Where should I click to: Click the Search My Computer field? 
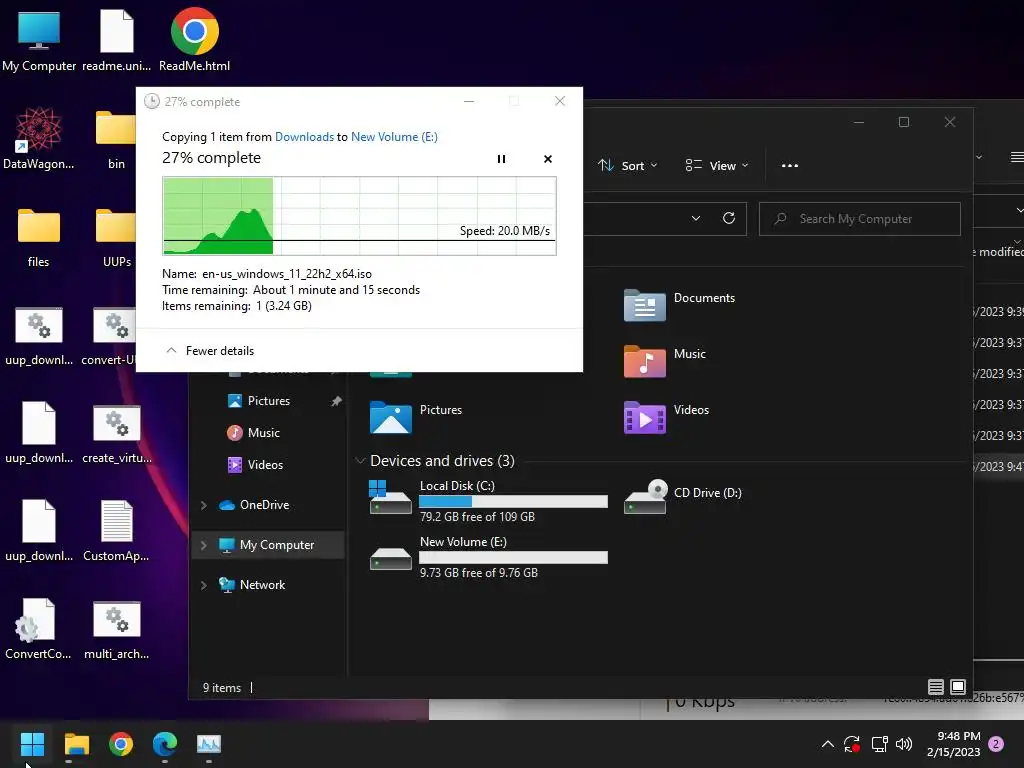point(859,219)
